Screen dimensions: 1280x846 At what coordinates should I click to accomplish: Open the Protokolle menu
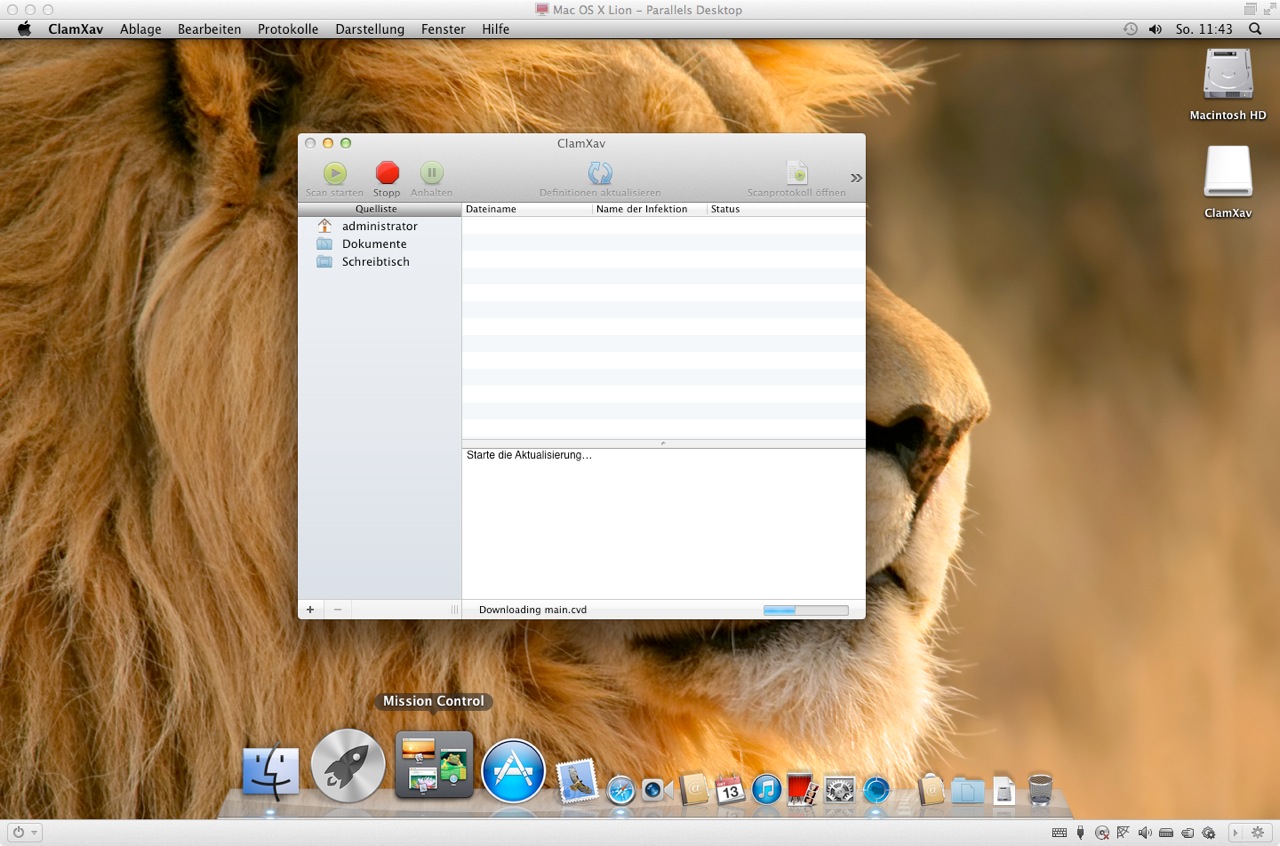point(288,29)
